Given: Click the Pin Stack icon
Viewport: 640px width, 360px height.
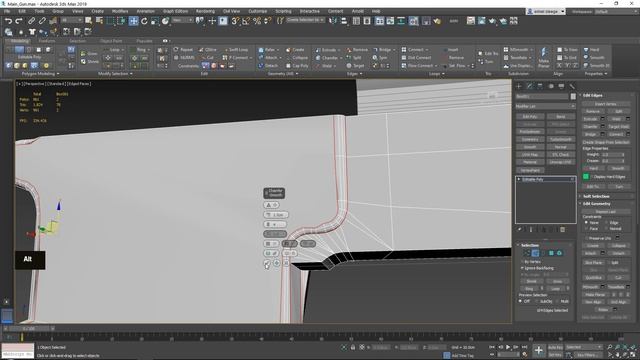Looking at the screenshot, I should (520, 230).
